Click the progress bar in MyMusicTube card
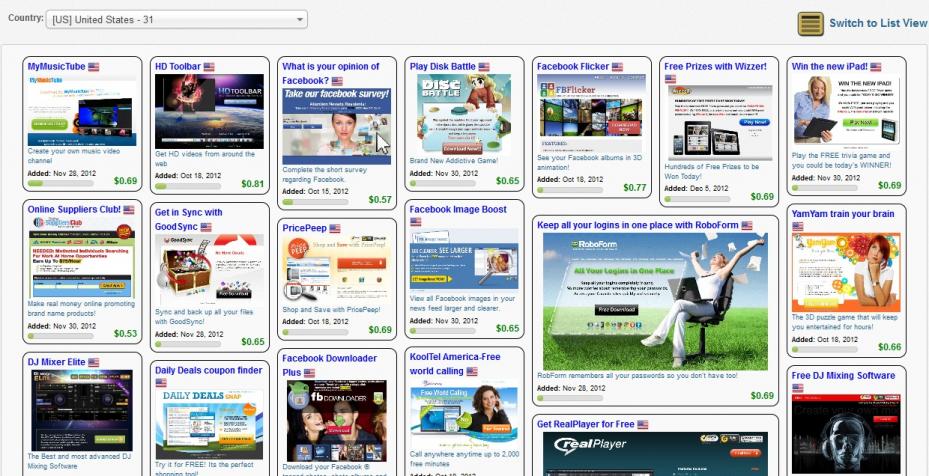This screenshot has height=476, width=929. click(60, 183)
